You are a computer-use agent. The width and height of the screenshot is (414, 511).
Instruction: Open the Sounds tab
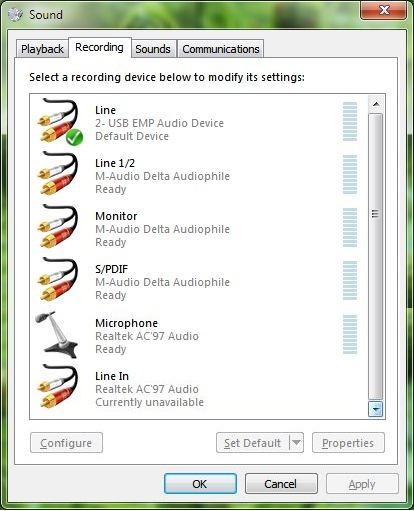153,49
